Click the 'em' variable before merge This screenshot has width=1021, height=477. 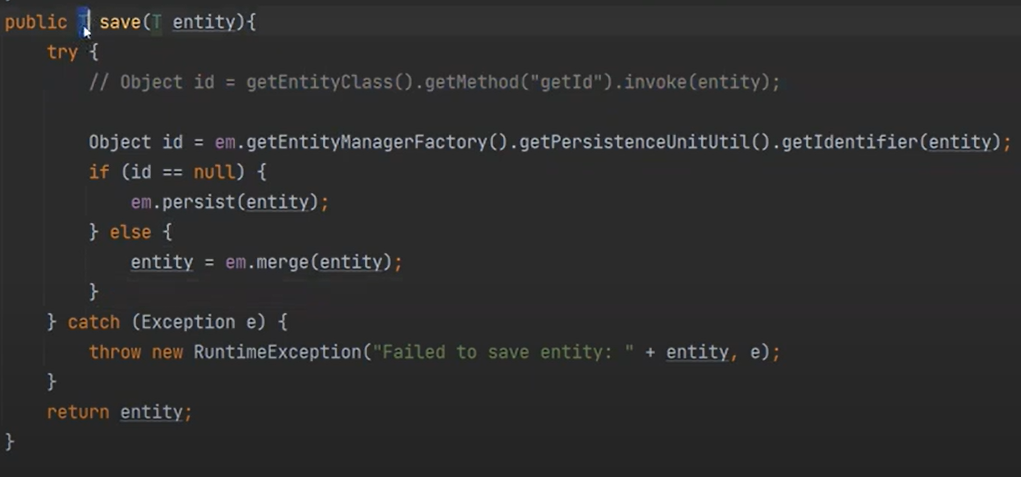point(235,262)
